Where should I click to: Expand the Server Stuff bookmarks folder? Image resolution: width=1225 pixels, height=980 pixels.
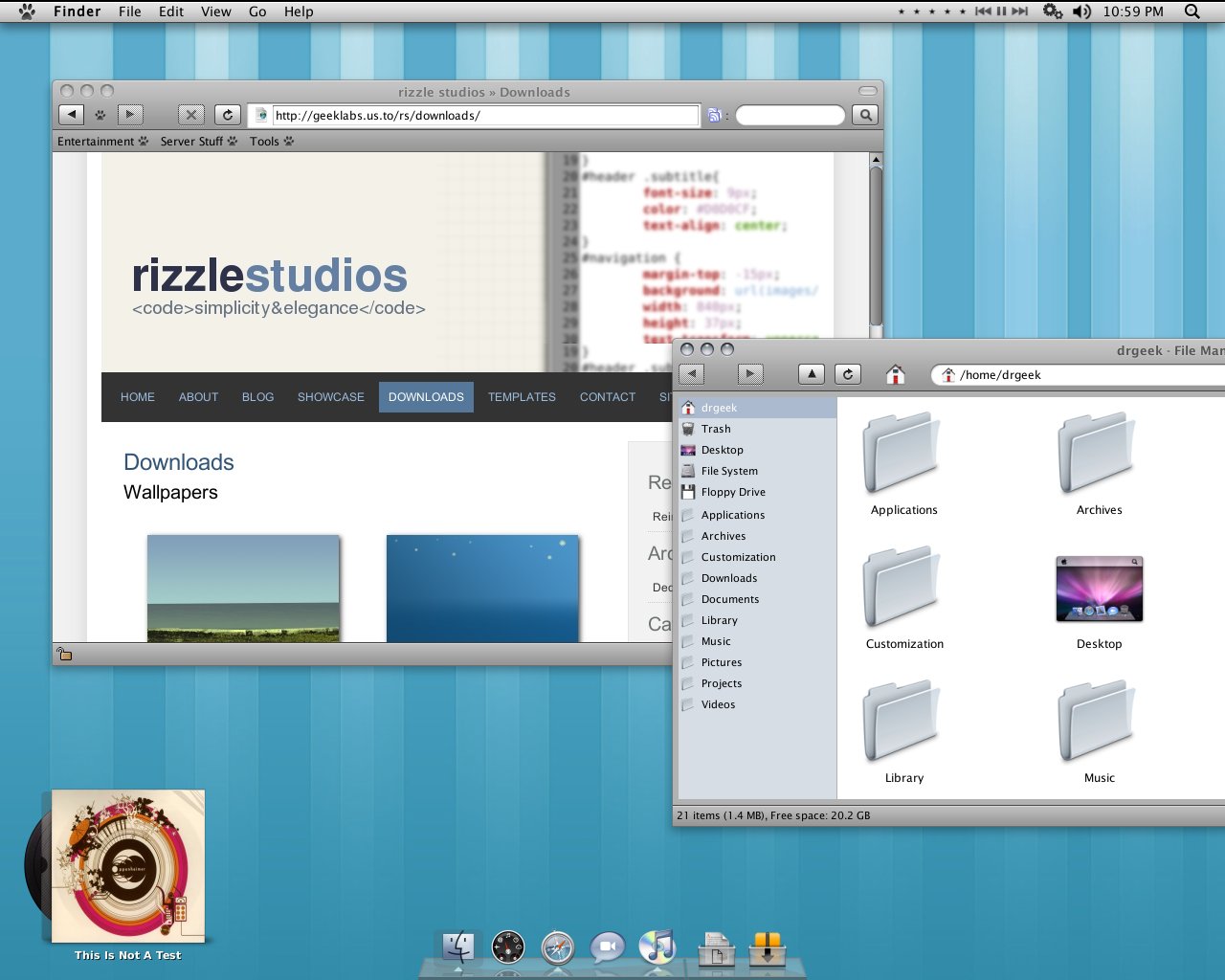coord(199,142)
